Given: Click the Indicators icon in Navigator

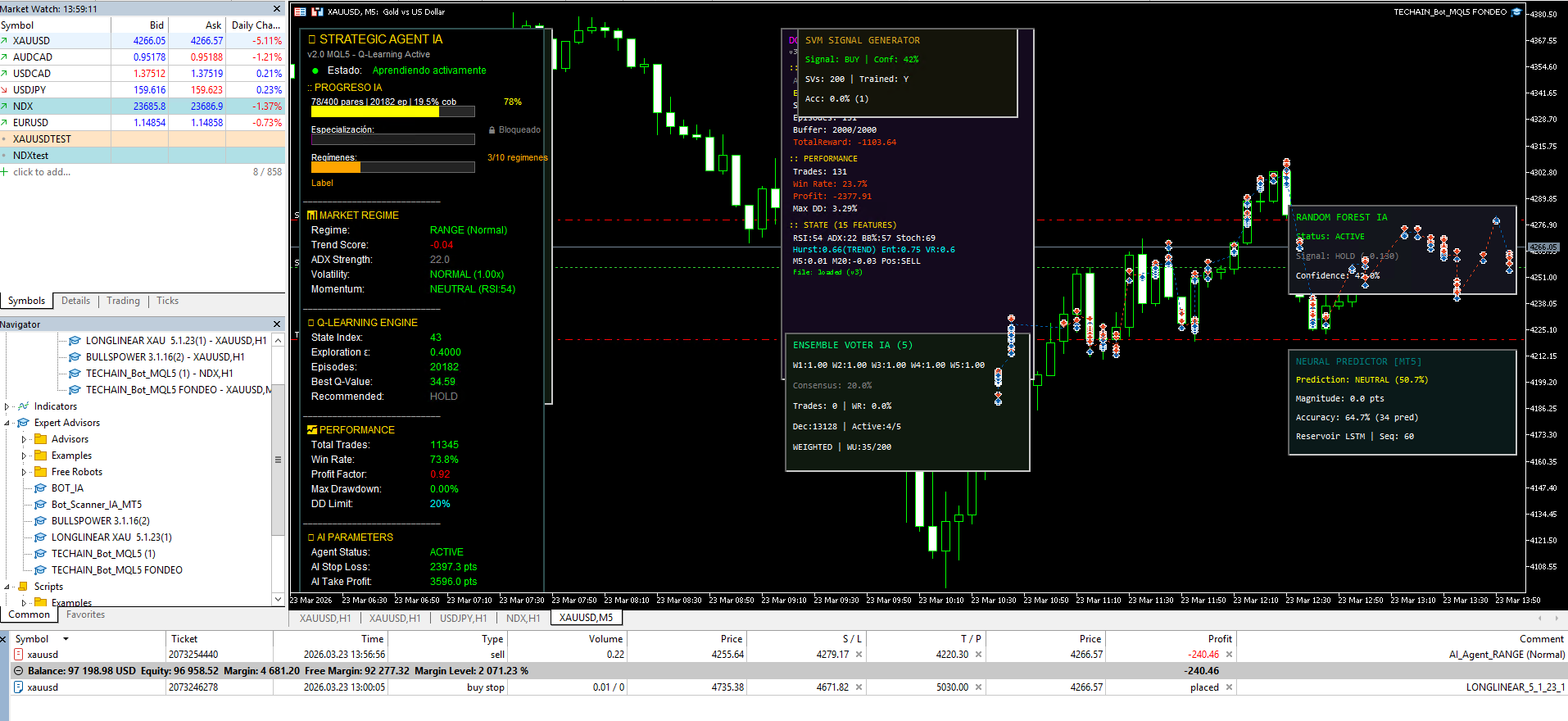Looking at the screenshot, I should pos(23,406).
